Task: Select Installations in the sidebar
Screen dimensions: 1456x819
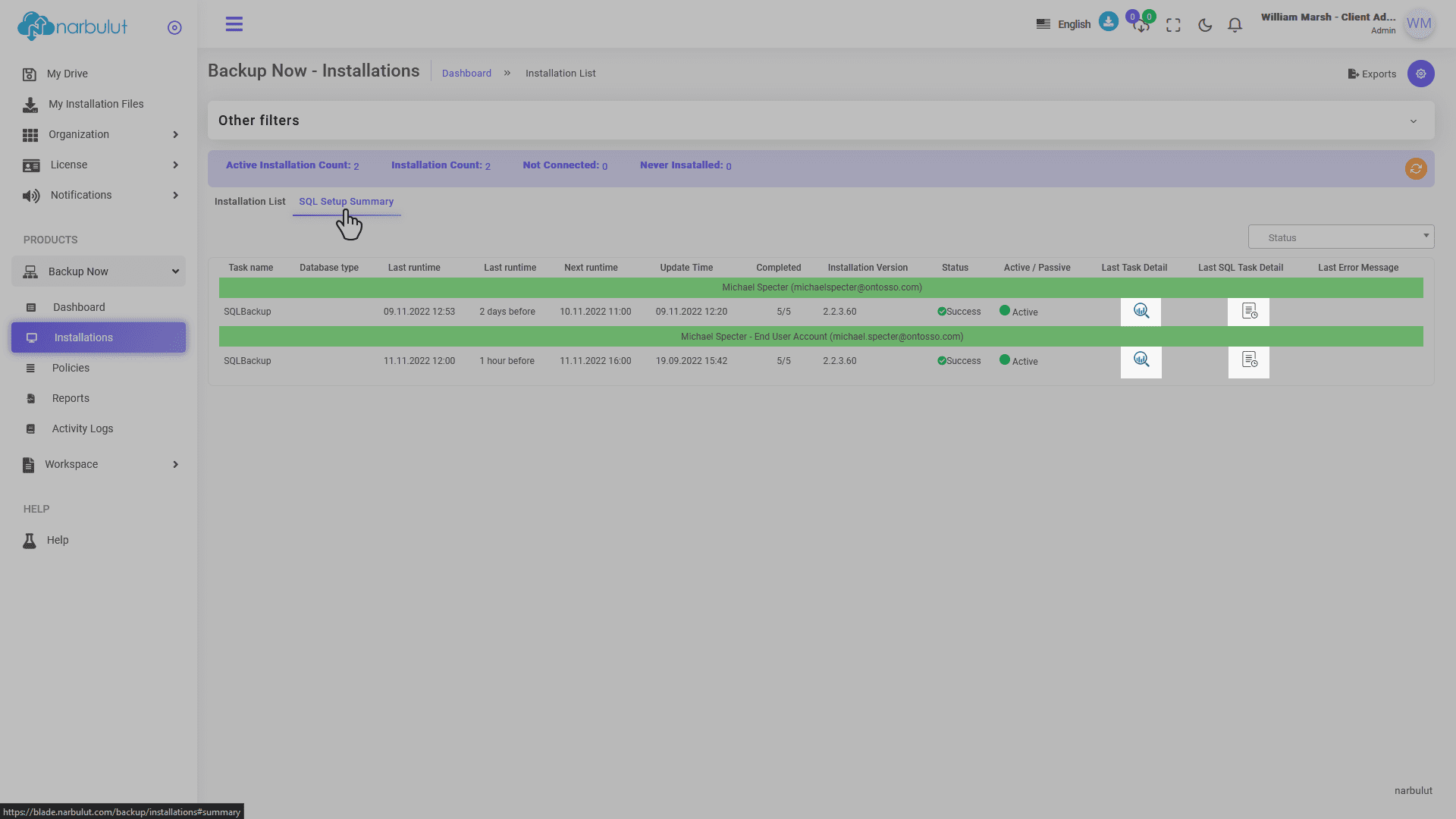Action: [99, 337]
